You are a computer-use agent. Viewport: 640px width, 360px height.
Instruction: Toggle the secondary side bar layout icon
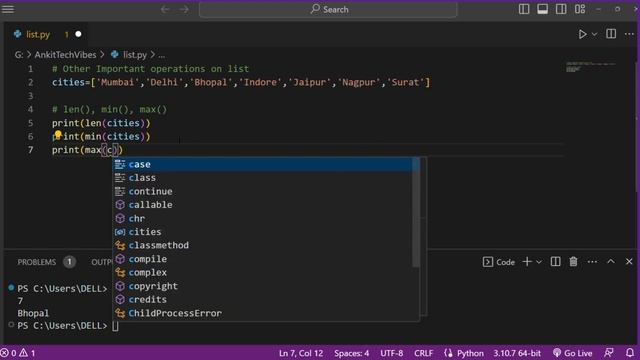[x=561, y=9]
